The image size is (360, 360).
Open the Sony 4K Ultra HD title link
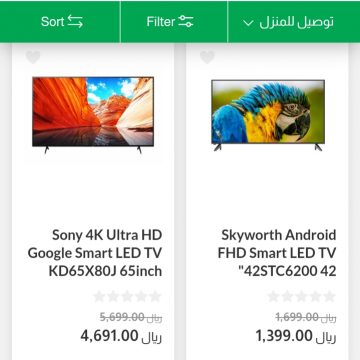pyautogui.click(x=95, y=253)
